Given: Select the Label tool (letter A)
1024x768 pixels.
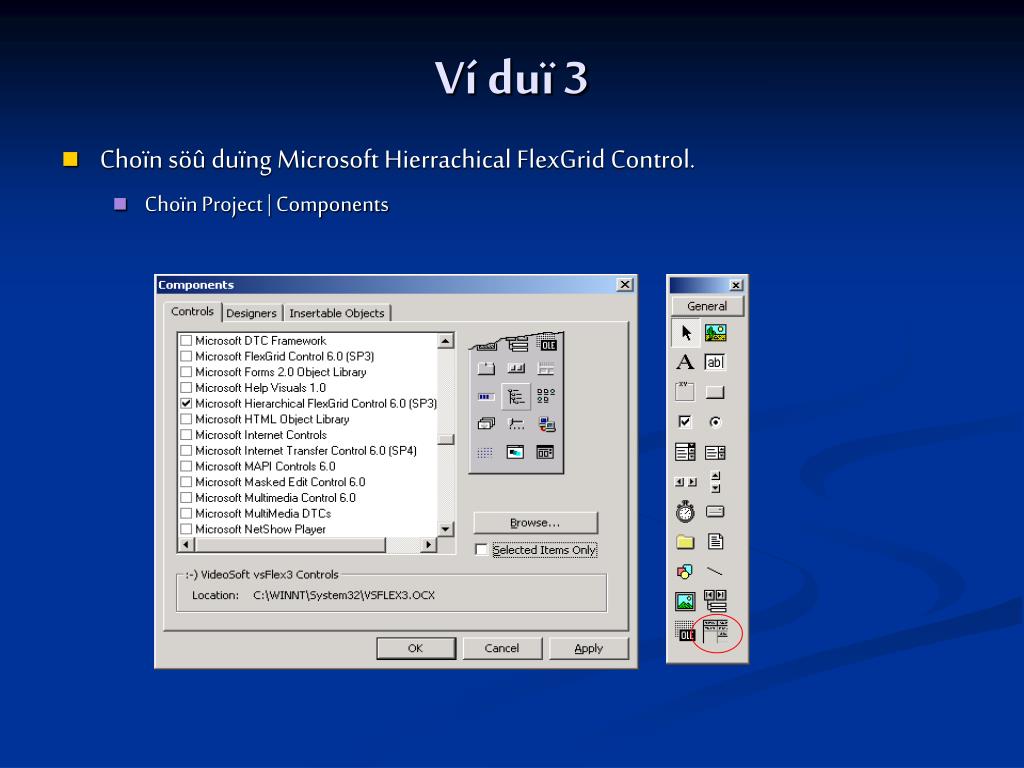Looking at the screenshot, I should pos(685,362).
